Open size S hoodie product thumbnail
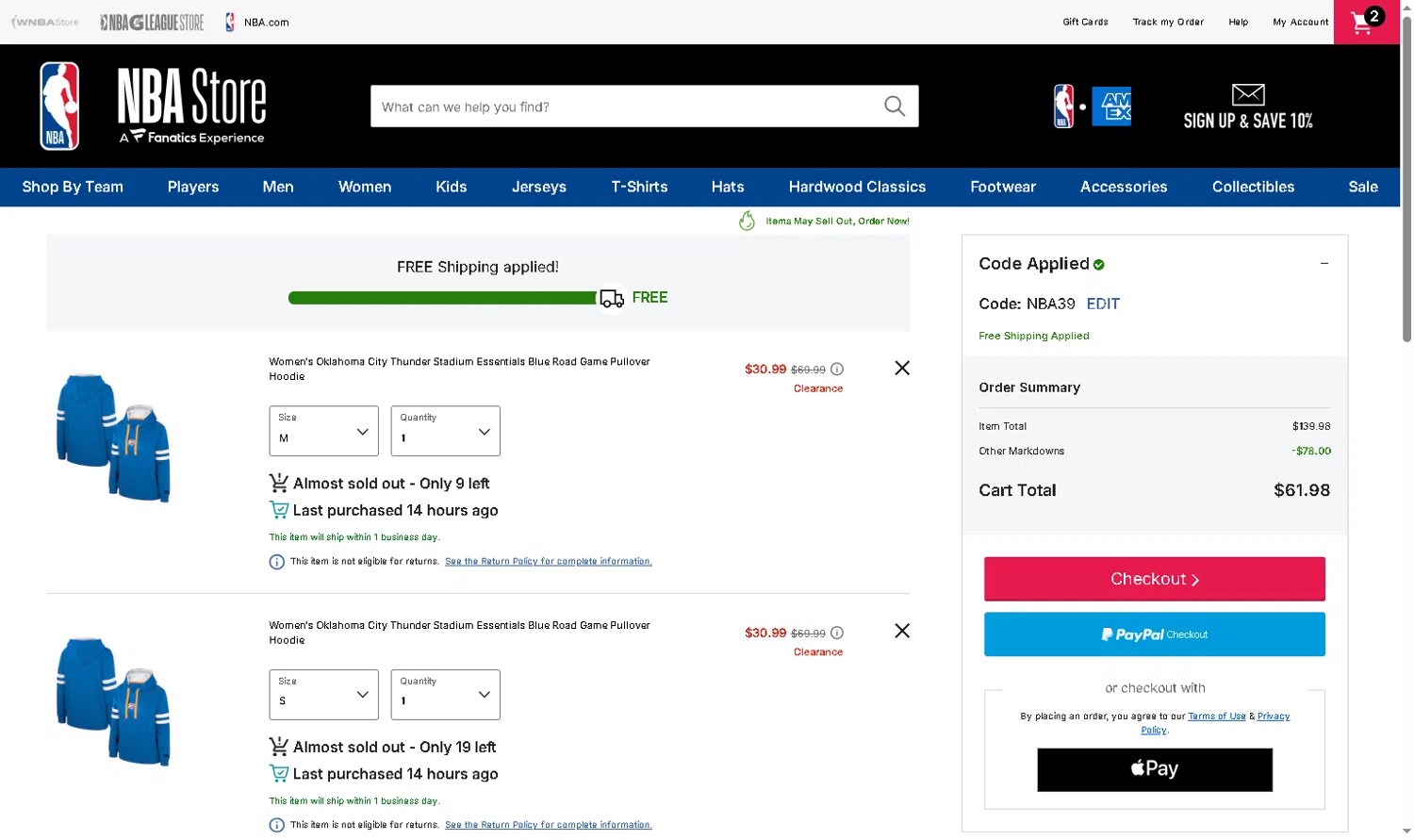This screenshot has height=840, width=1414. click(114, 701)
